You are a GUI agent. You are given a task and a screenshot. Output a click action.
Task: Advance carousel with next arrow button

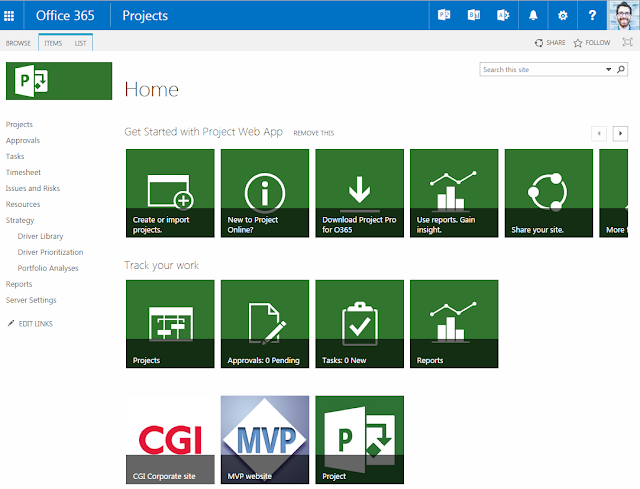pyautogui.click(x=620, y=133)
